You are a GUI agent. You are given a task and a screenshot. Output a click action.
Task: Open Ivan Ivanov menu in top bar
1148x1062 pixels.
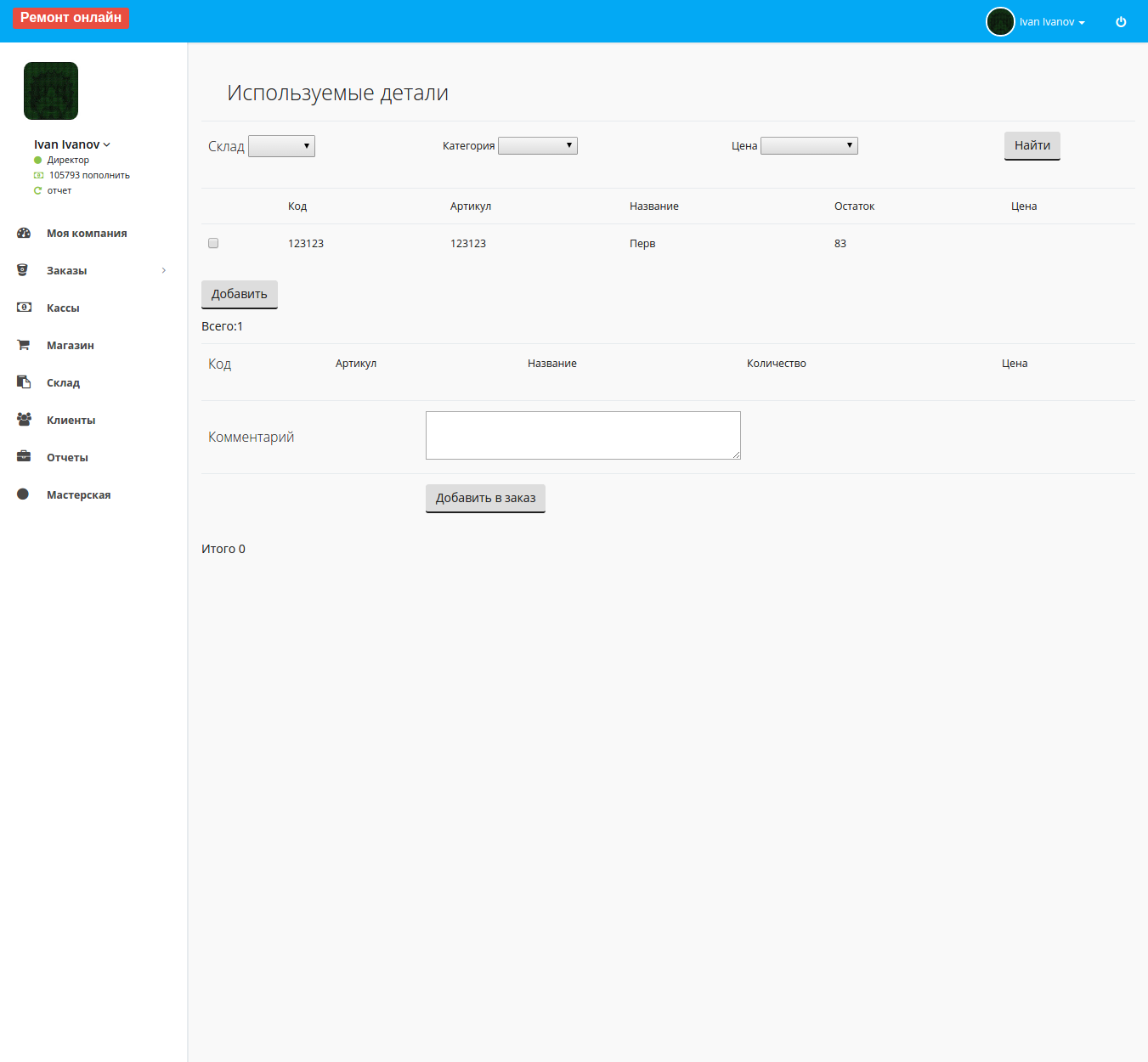tap(1052, 22)
